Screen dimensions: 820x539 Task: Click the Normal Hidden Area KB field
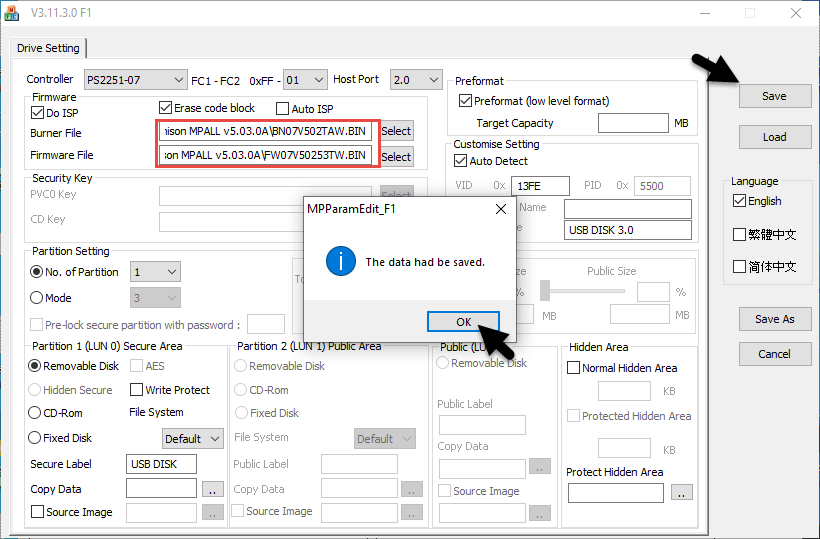pos(624,391)
